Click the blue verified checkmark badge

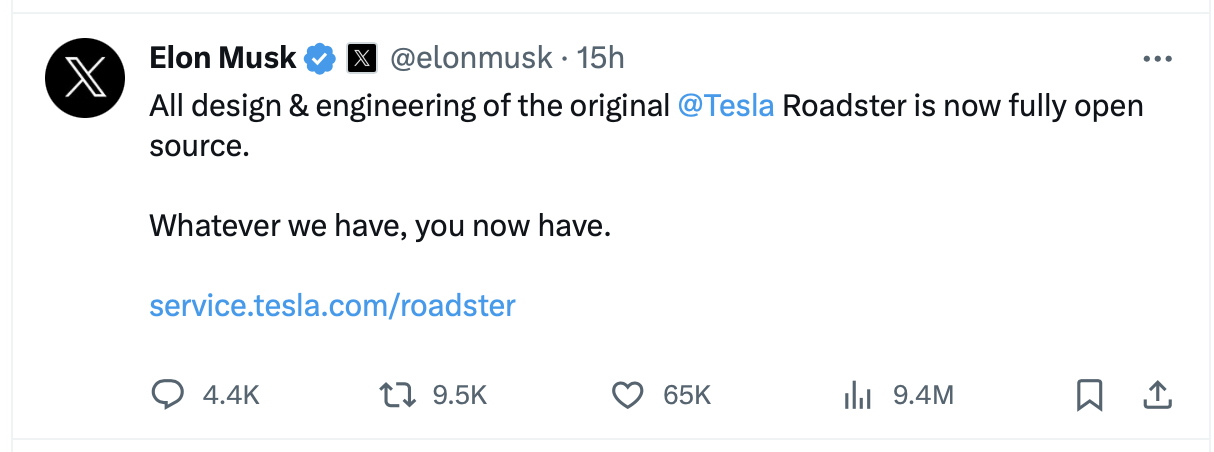pyautogui.click(x=319, y=59)
